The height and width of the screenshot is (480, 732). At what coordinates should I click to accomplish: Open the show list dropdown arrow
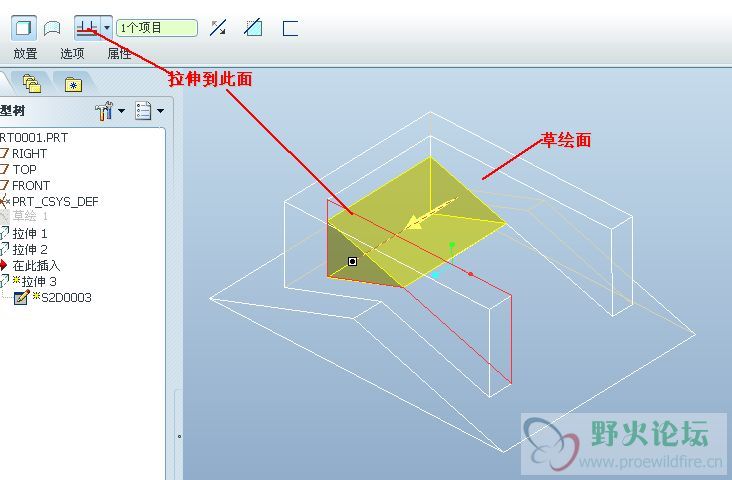click(x=161, y=111)
